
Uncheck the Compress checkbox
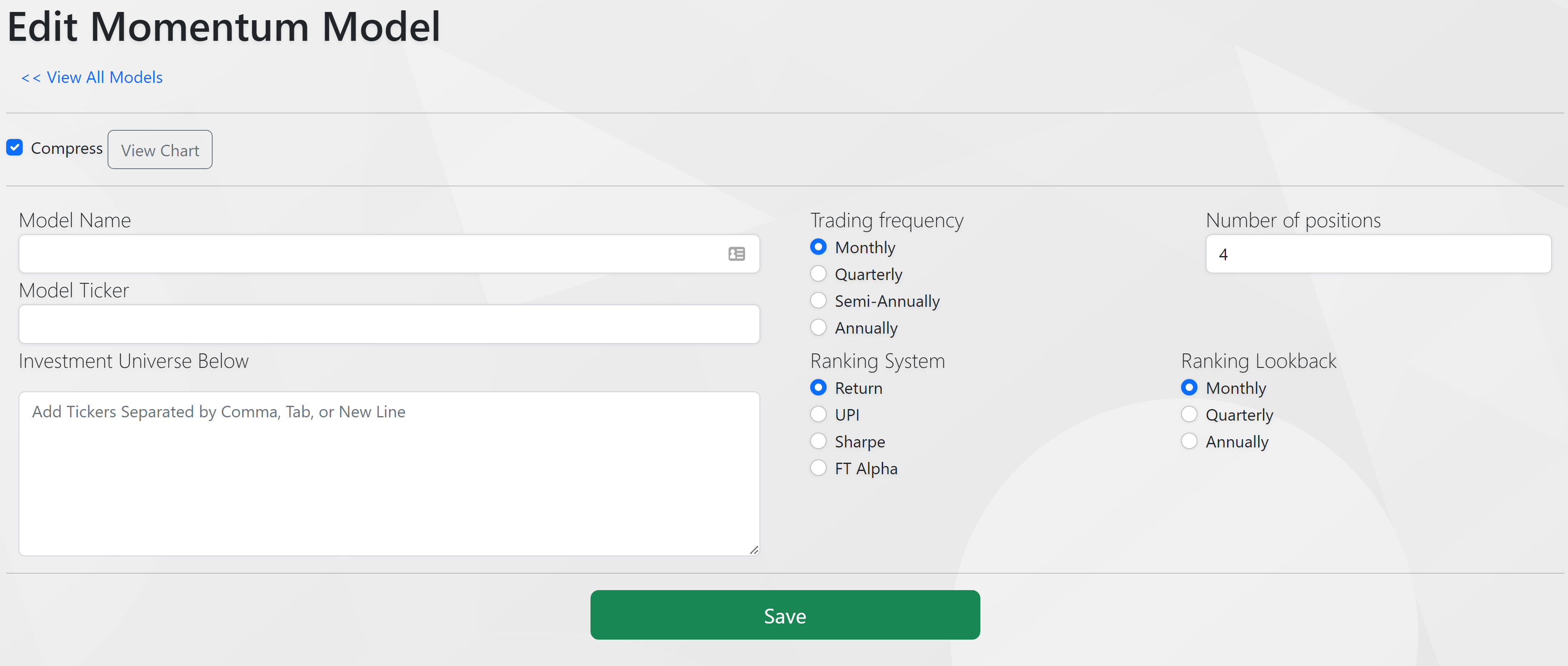point(14,148)
